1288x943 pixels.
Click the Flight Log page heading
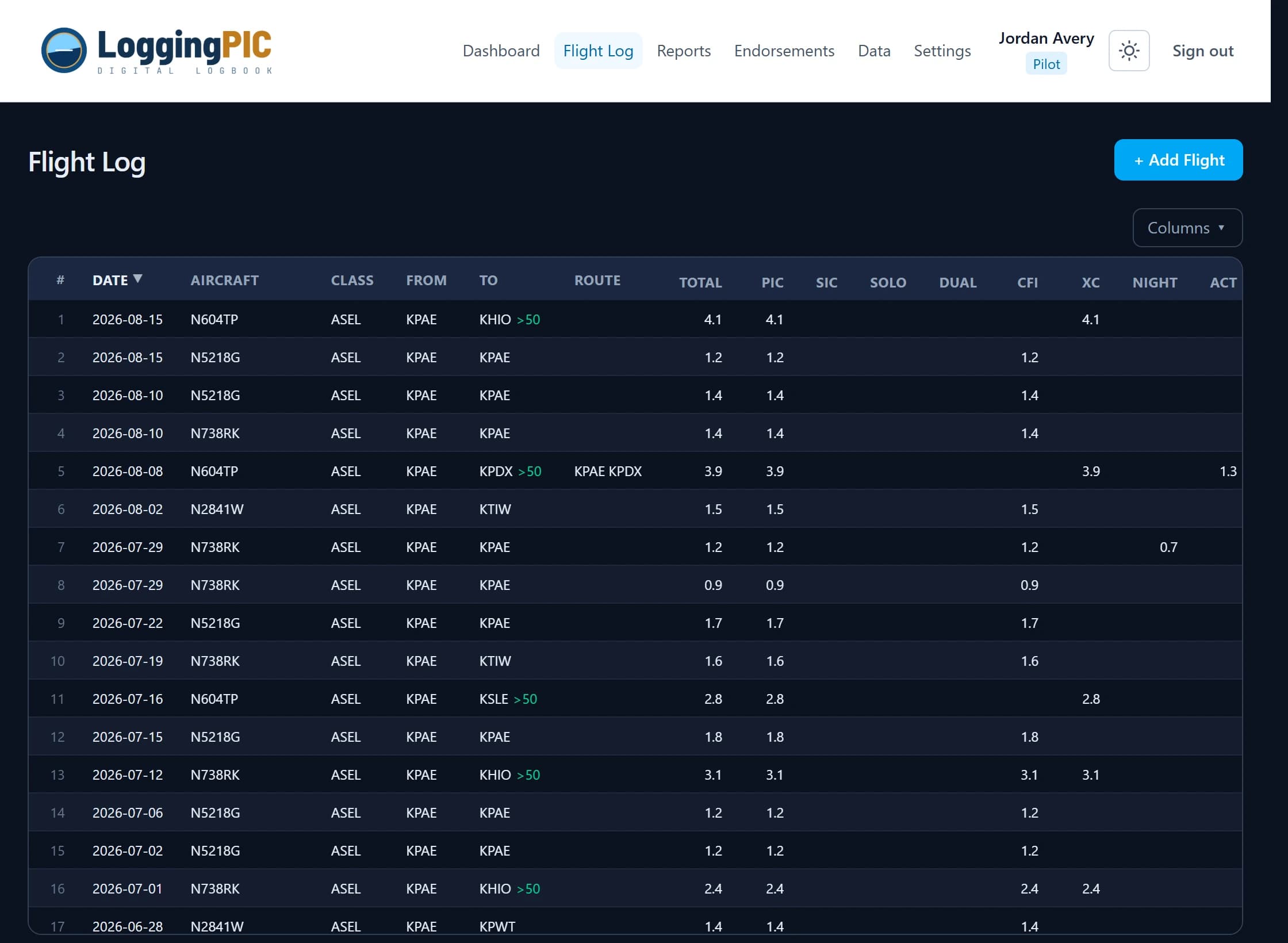87,162
